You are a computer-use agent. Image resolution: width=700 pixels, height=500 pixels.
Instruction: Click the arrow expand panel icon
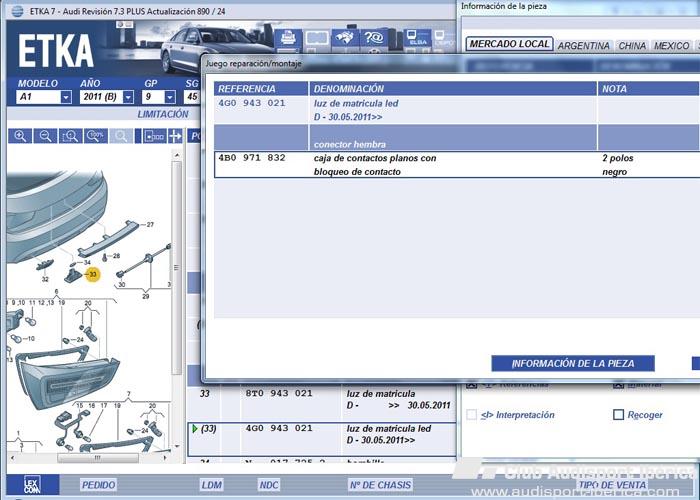click(x=175, y=136)
